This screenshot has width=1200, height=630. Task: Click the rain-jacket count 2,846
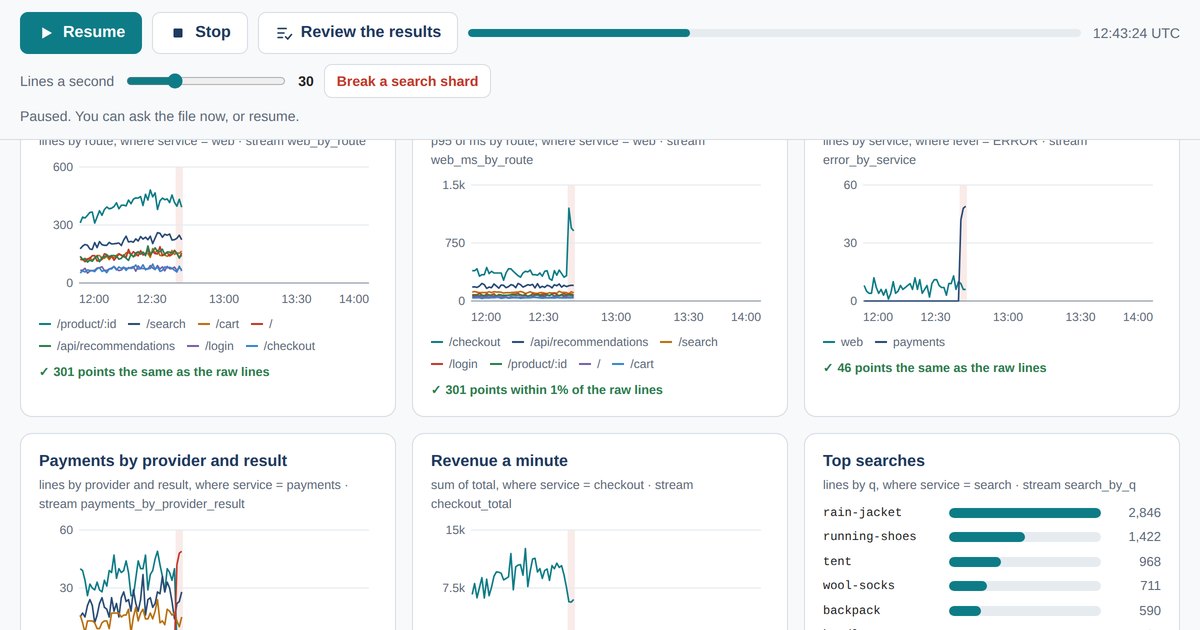tap(1144, 513)
